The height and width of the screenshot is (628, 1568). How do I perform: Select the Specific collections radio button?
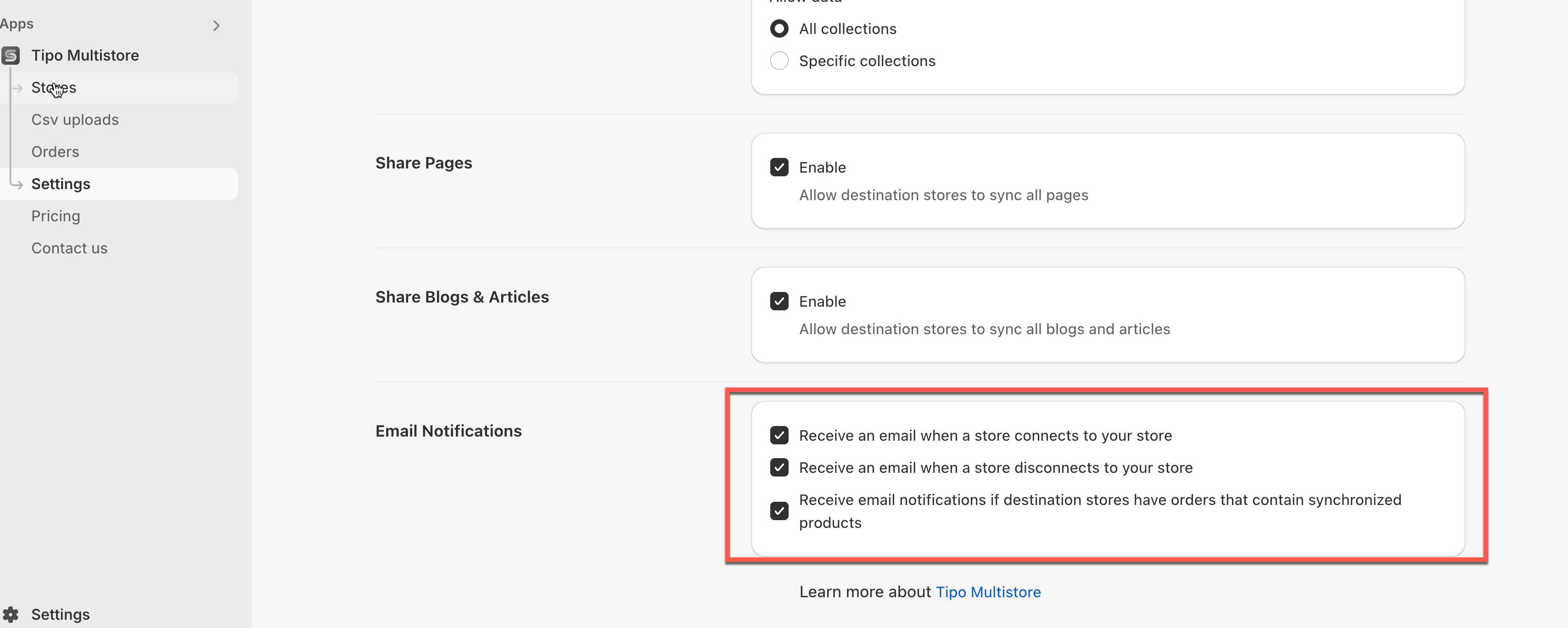tap(779, 61)
